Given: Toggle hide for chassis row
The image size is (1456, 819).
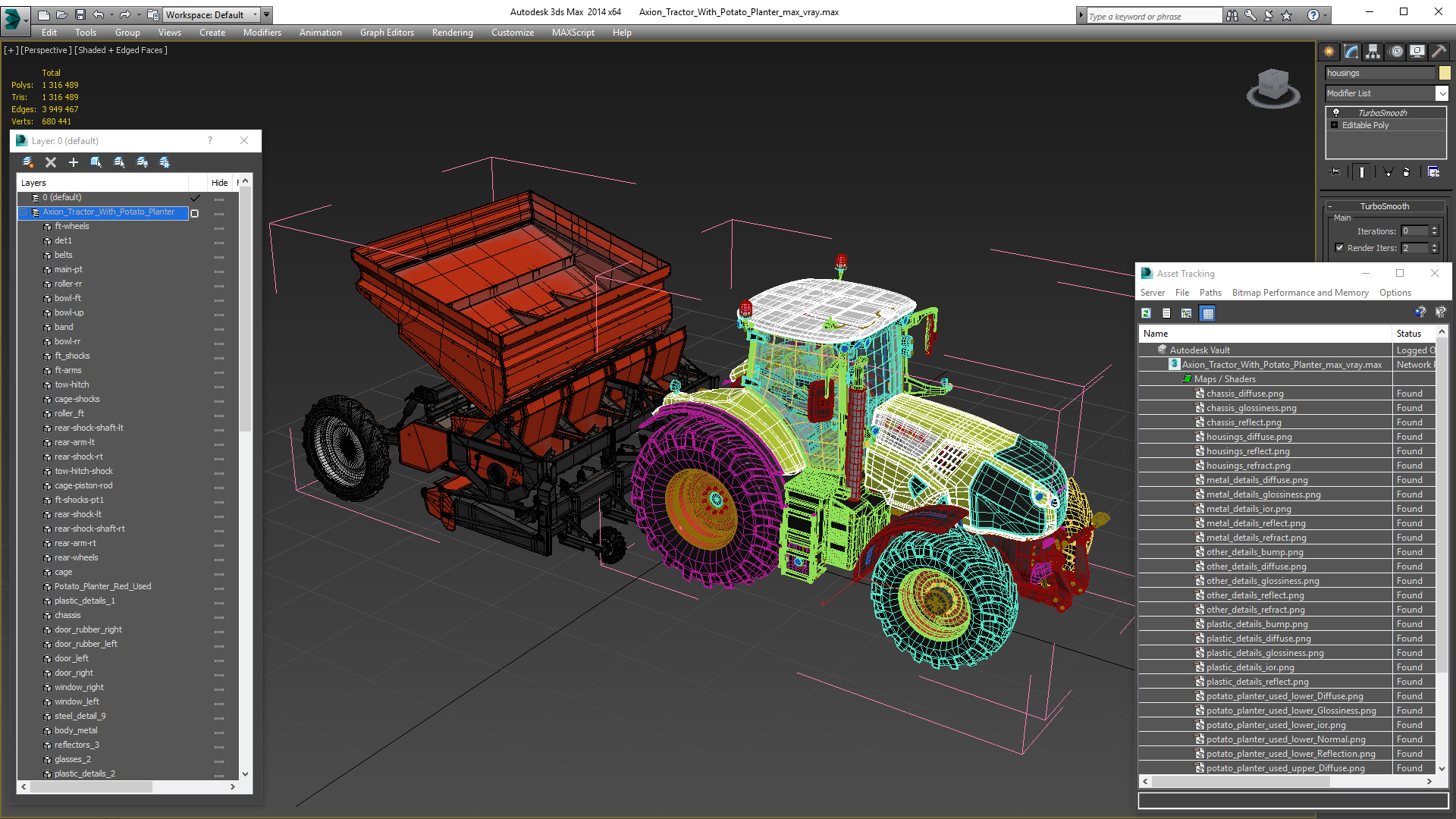Looking at the screenshot, I should [x=219, y=617].
